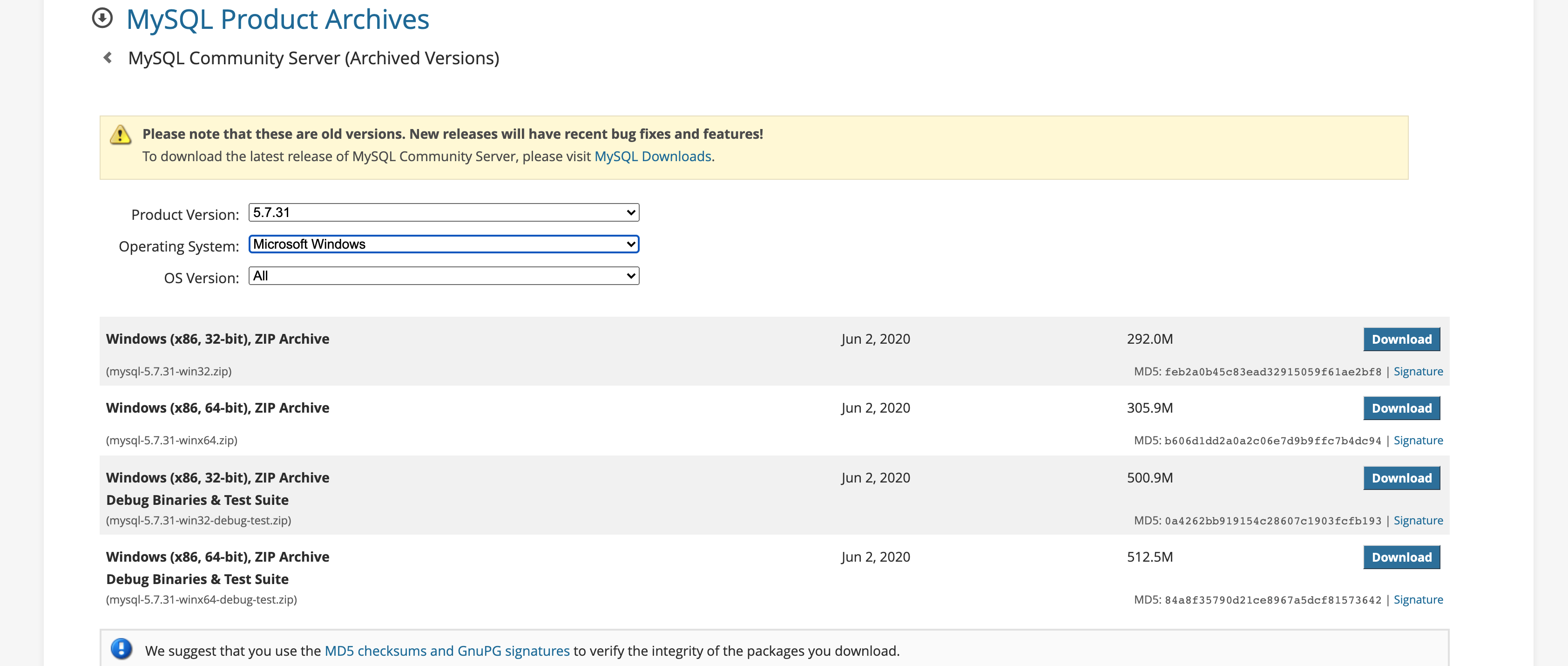Screen dimensions: 1568x666
Task: Click the 512.5M file size
Action: pyautogui.click(x=1149, y=557)
